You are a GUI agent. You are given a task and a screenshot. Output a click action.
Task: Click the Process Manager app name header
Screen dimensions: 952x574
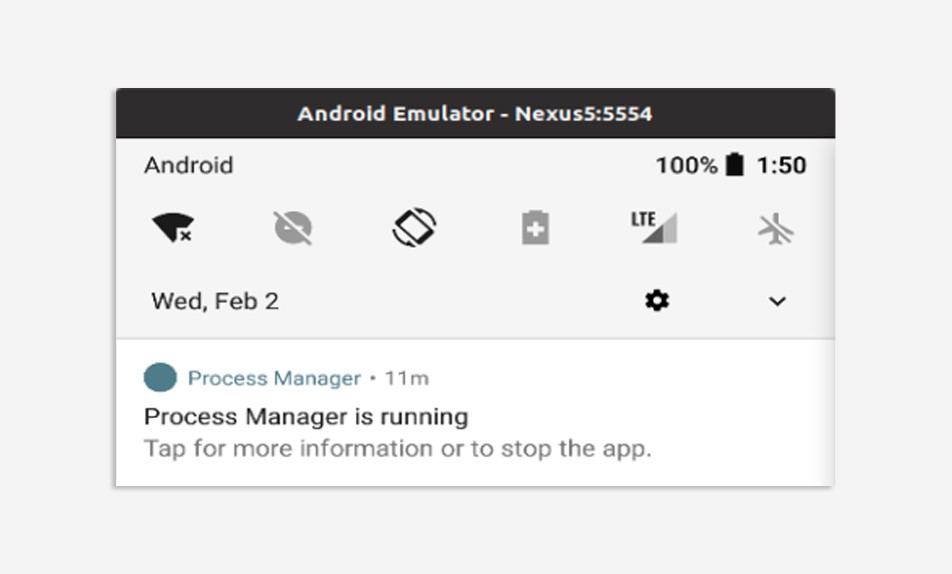click(x=274, y=378)
